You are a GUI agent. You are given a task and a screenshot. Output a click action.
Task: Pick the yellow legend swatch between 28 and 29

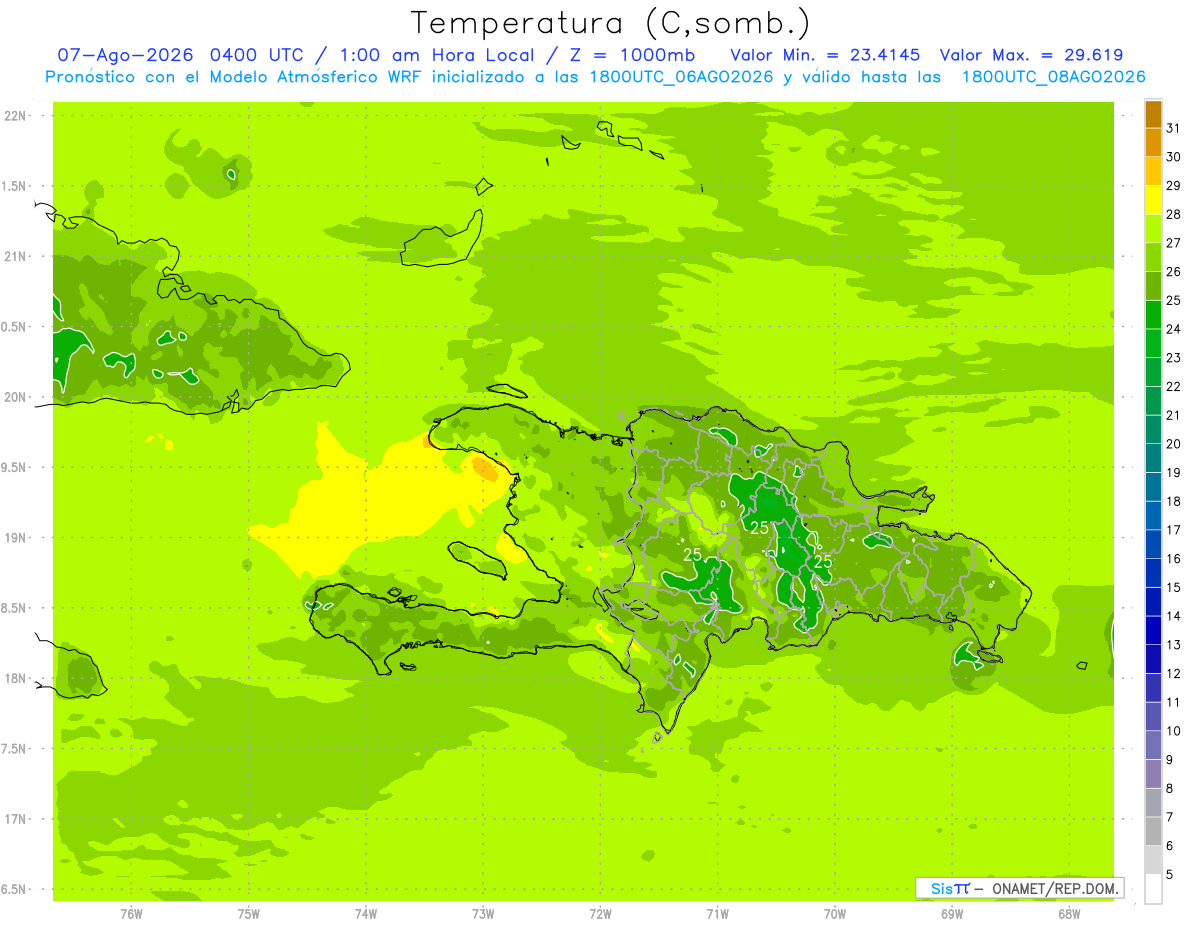(1153, 200)
